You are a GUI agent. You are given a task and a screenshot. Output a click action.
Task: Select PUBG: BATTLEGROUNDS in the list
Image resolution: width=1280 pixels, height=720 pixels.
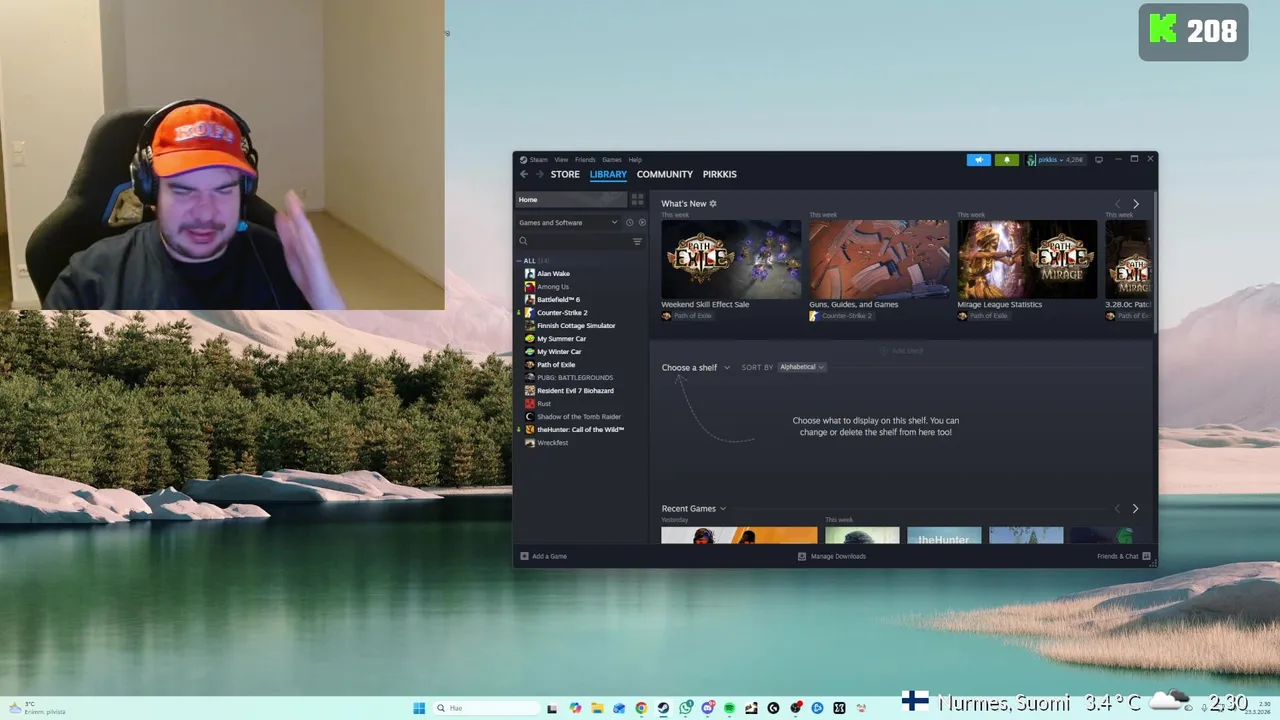click(575, 378)
